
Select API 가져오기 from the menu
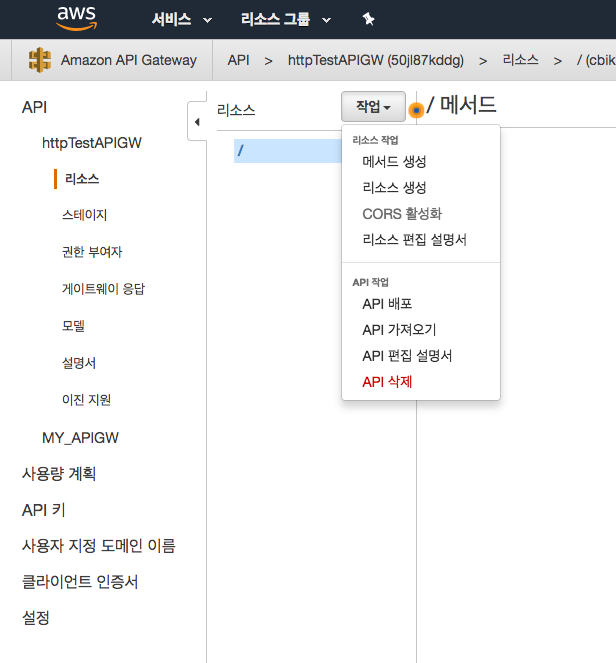coord(399,330)
